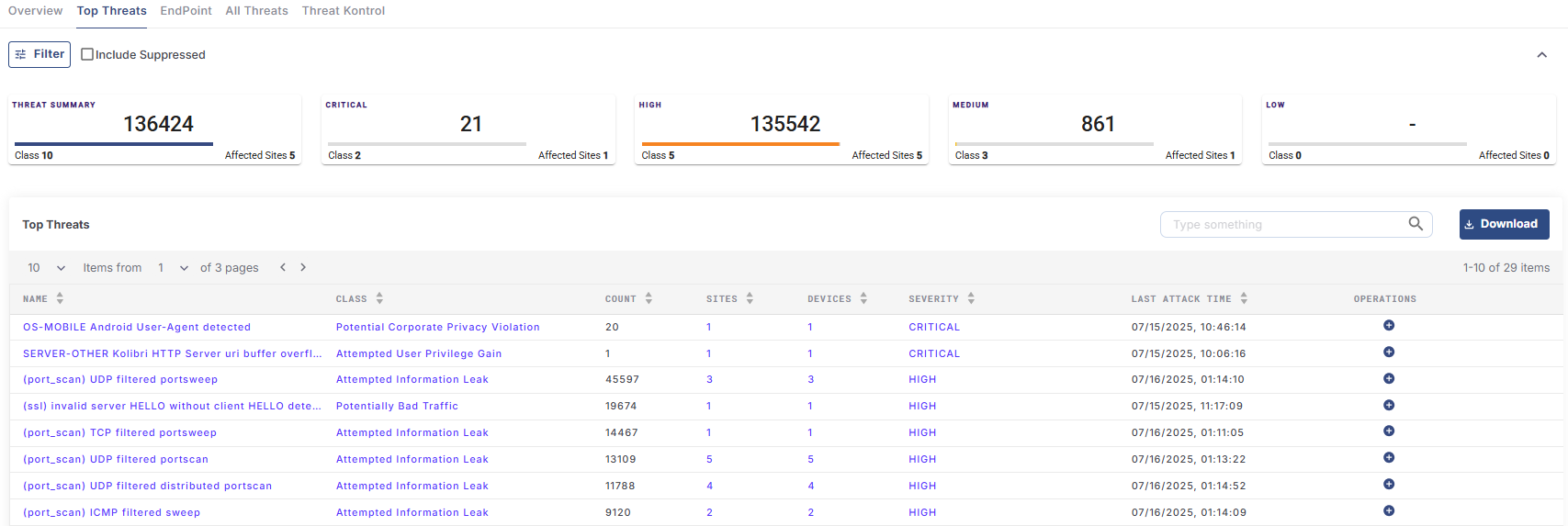
Task: Enable Include Suppressed checkbox
Action: [87, 54]
